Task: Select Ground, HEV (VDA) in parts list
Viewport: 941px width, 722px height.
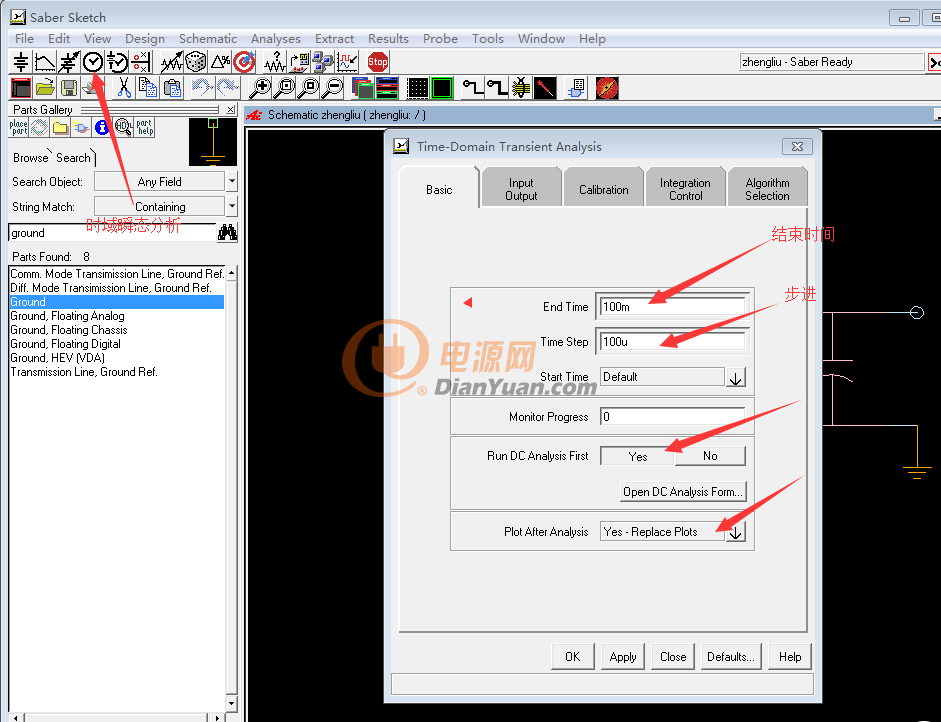Action: click(x=117, y=358)
